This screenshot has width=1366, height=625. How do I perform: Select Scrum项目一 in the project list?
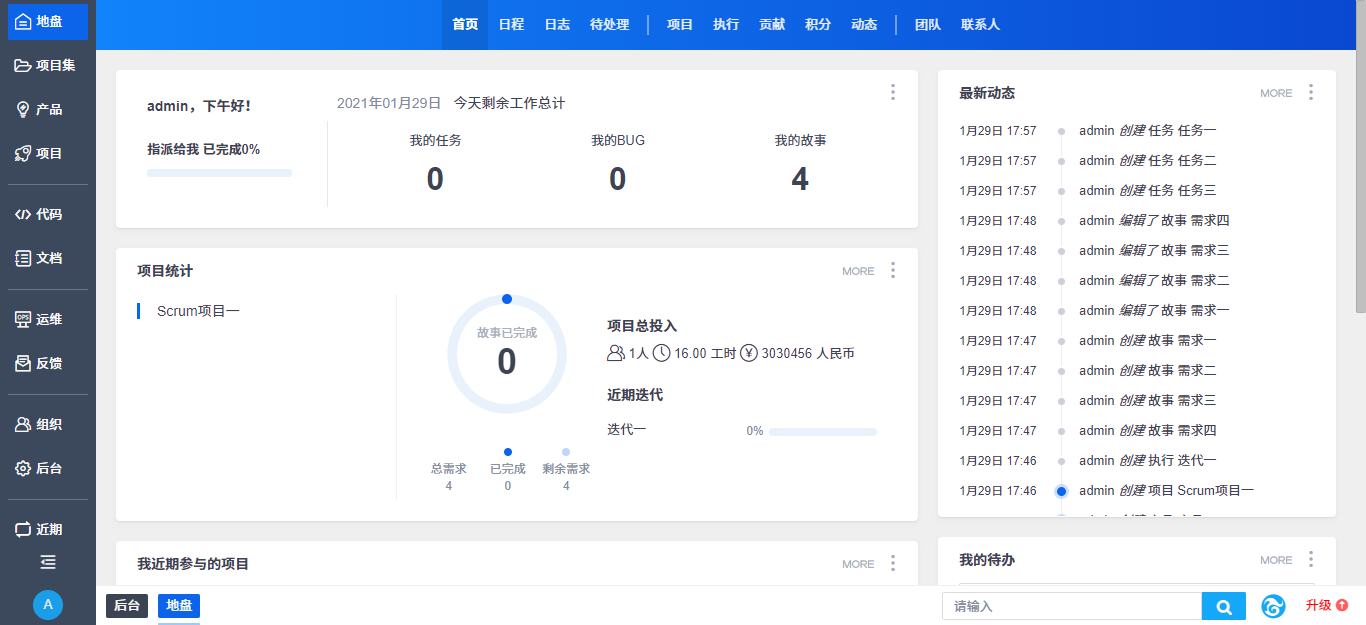tap(198, 311)
